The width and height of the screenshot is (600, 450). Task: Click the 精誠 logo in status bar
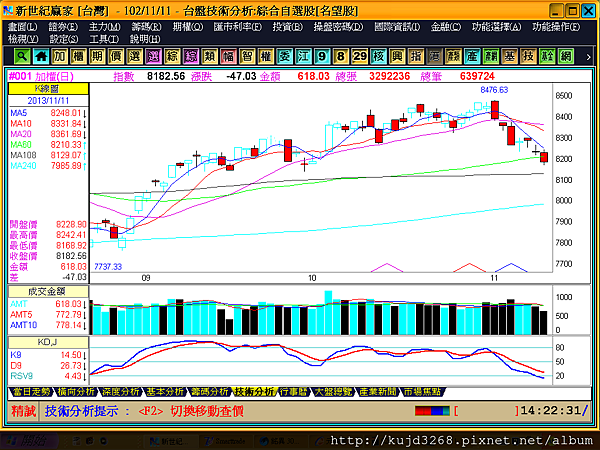(23, 411)
